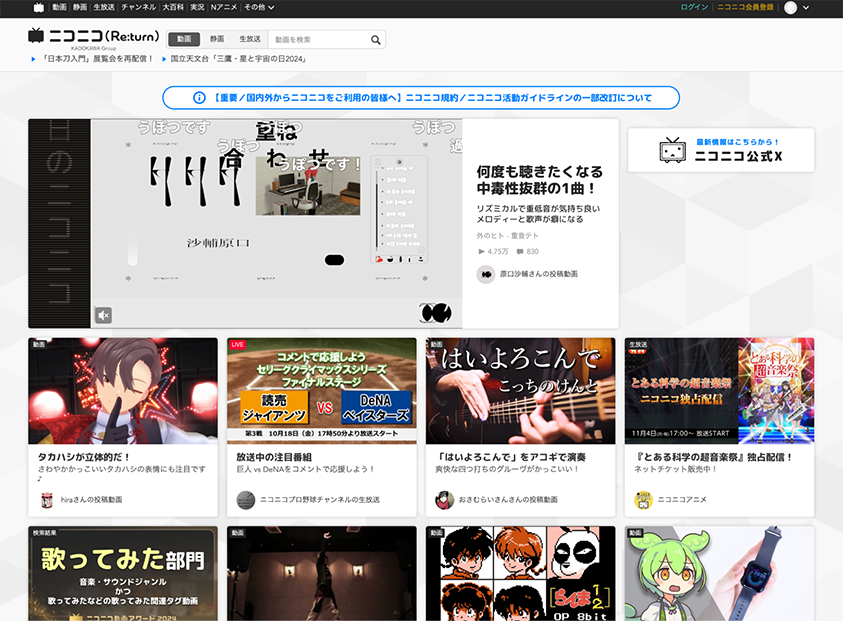Click the hiraさん uploader avatar icon

(x=46, y=499)
